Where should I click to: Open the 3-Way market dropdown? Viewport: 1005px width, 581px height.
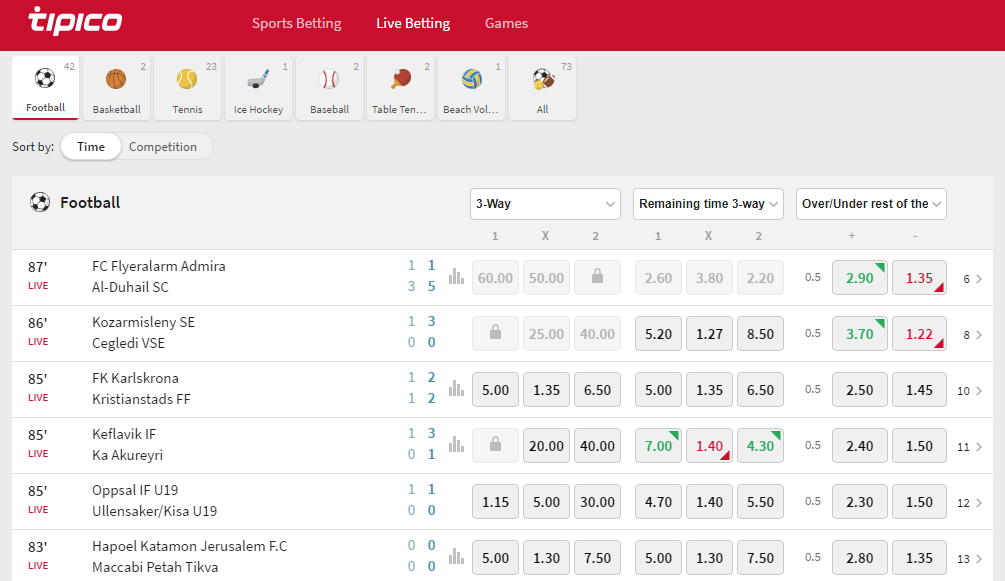click(x=545, y=204)
